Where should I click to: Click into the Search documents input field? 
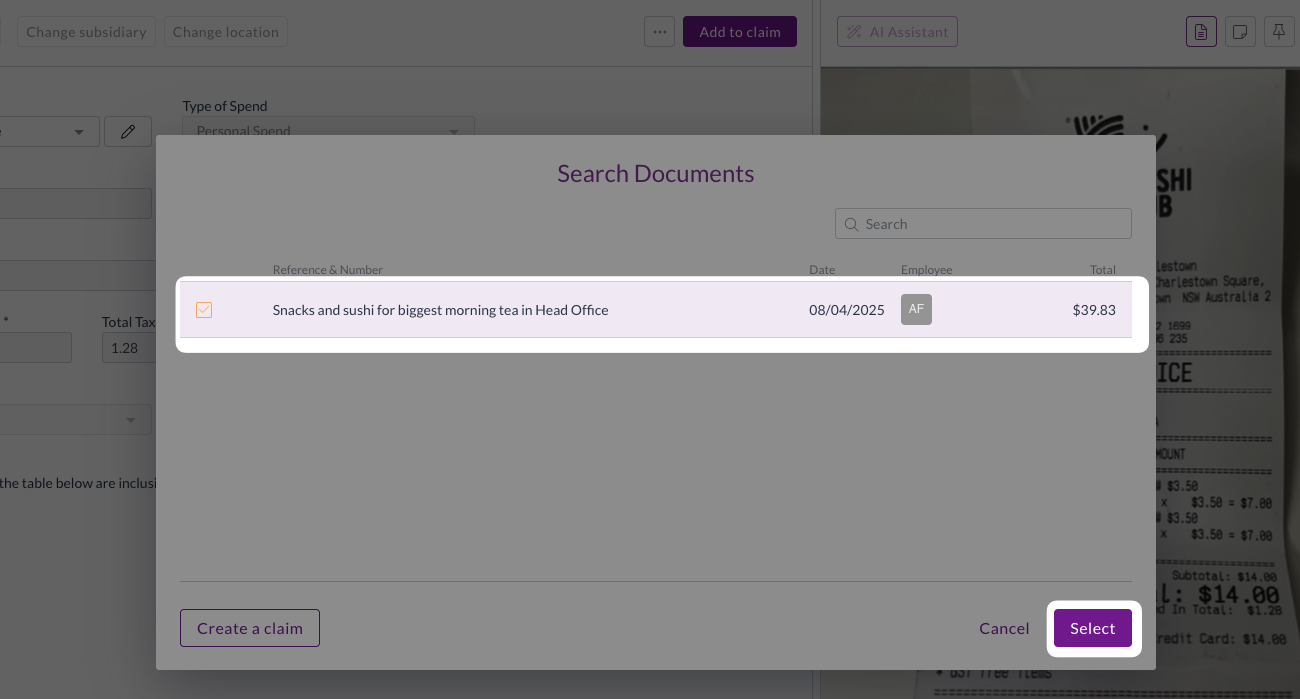click(983, 224)
